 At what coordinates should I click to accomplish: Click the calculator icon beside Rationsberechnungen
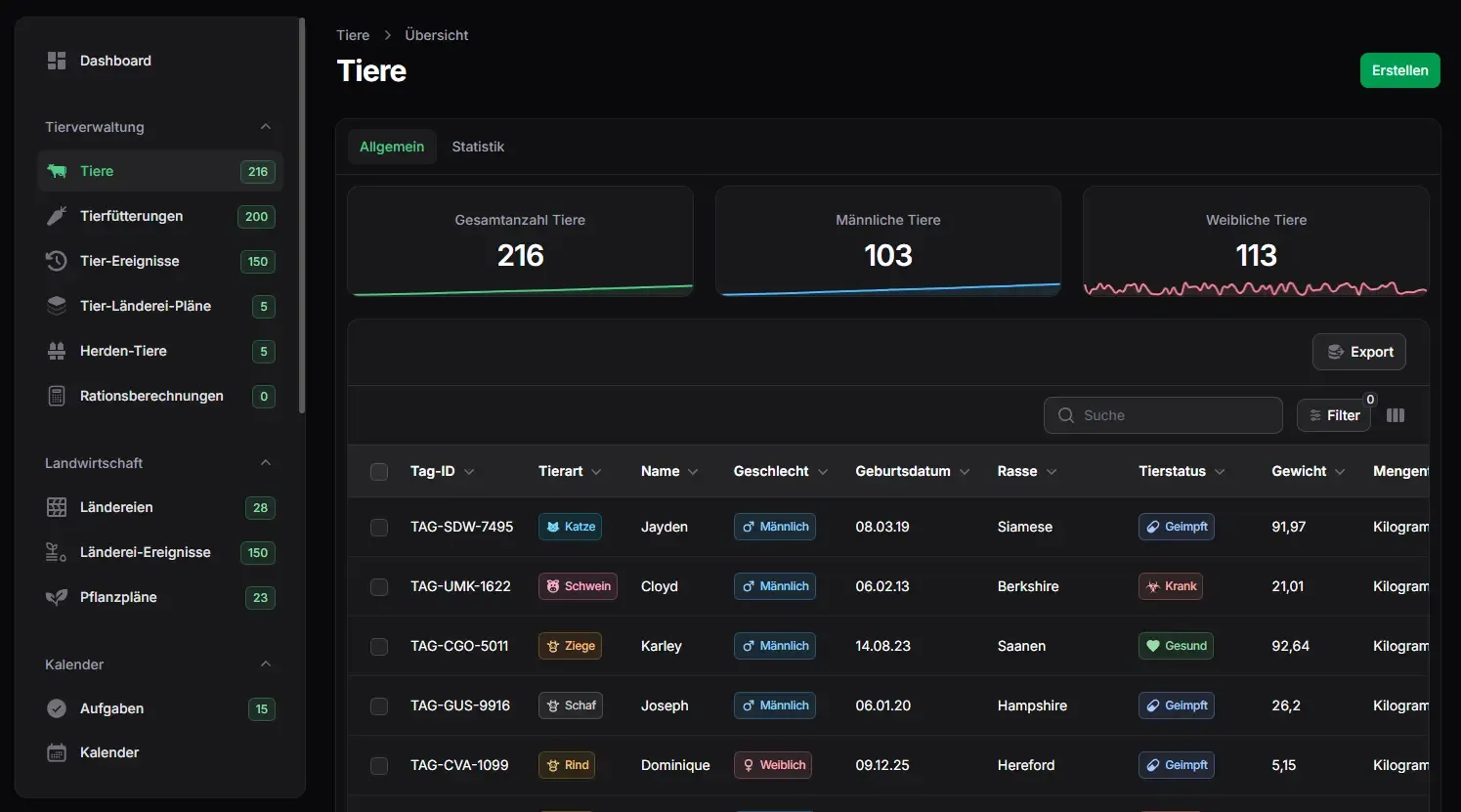pos(57,396)
